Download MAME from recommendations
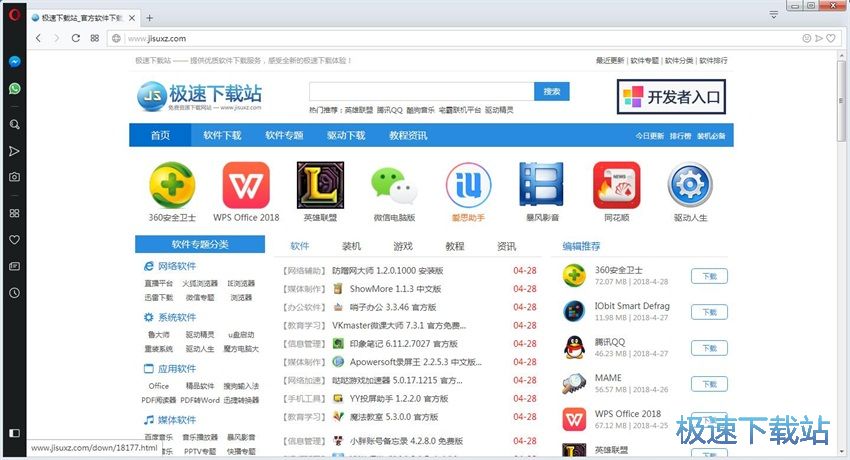The image size is (850, 460). click(x=709, y=384)
